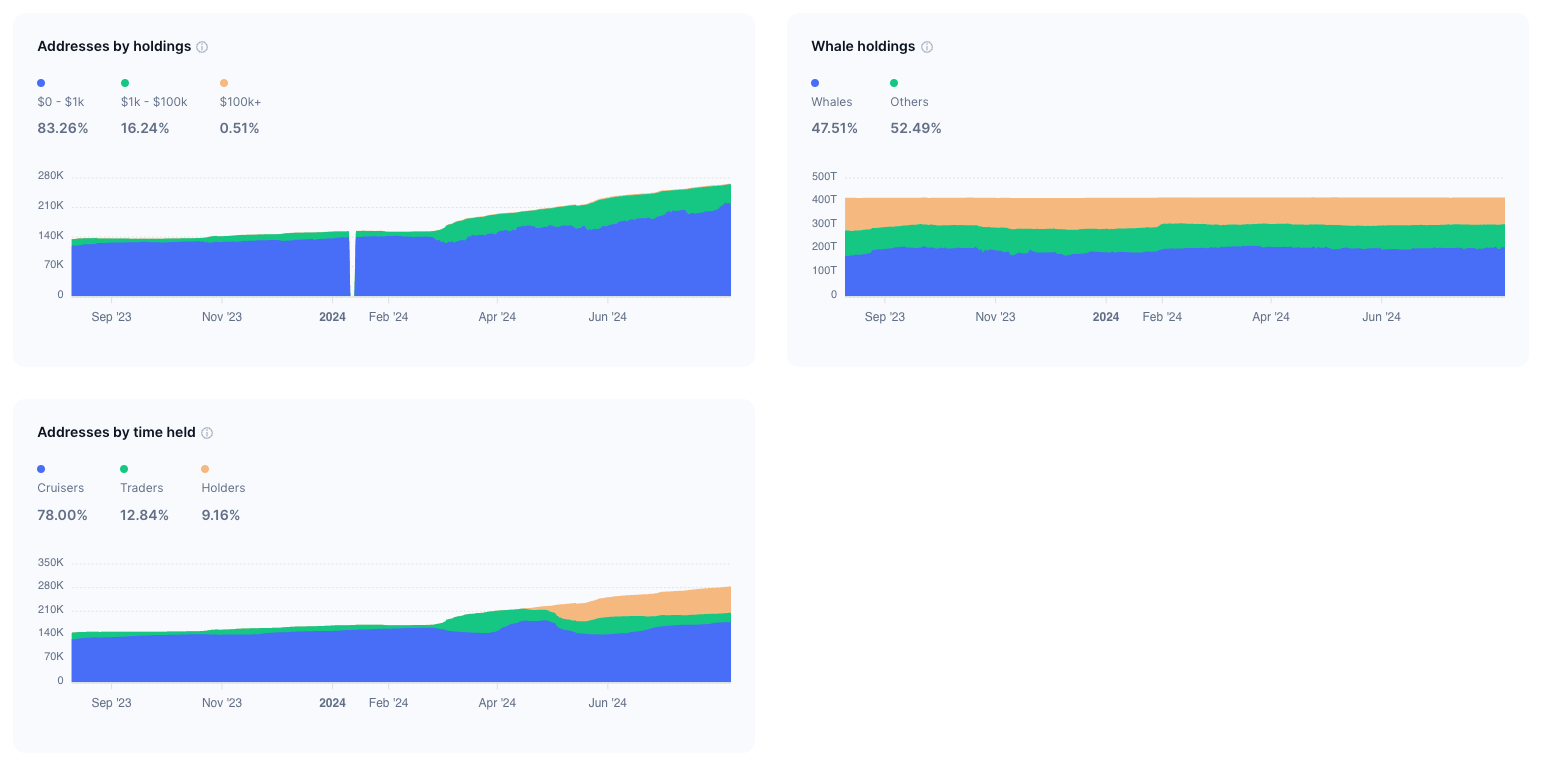The image size is (1547, 767).
Task: Click the green dot above $1k - $100k
Action: (x=125, y=83)
